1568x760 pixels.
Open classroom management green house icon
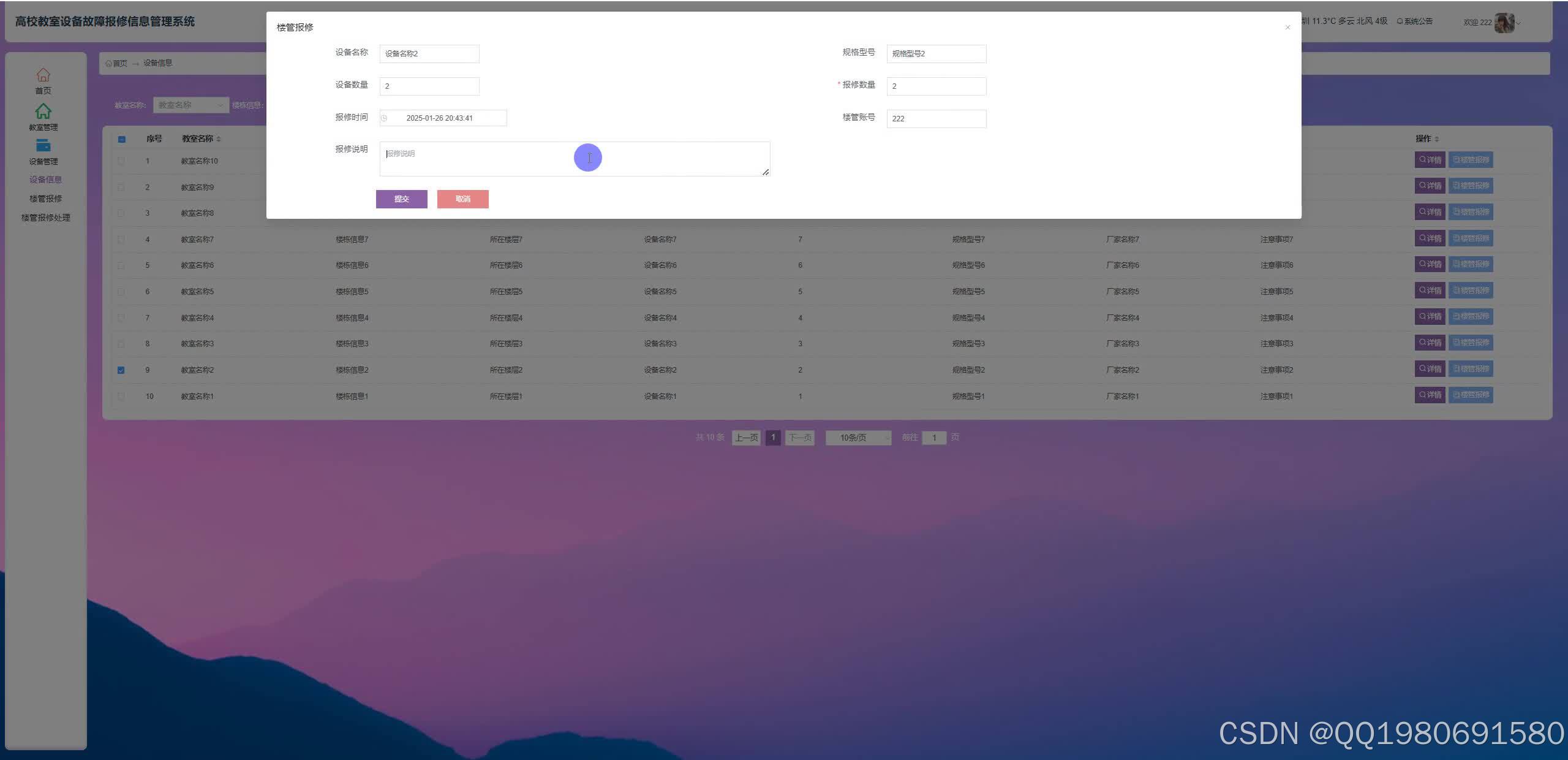[x=43, y=111]
